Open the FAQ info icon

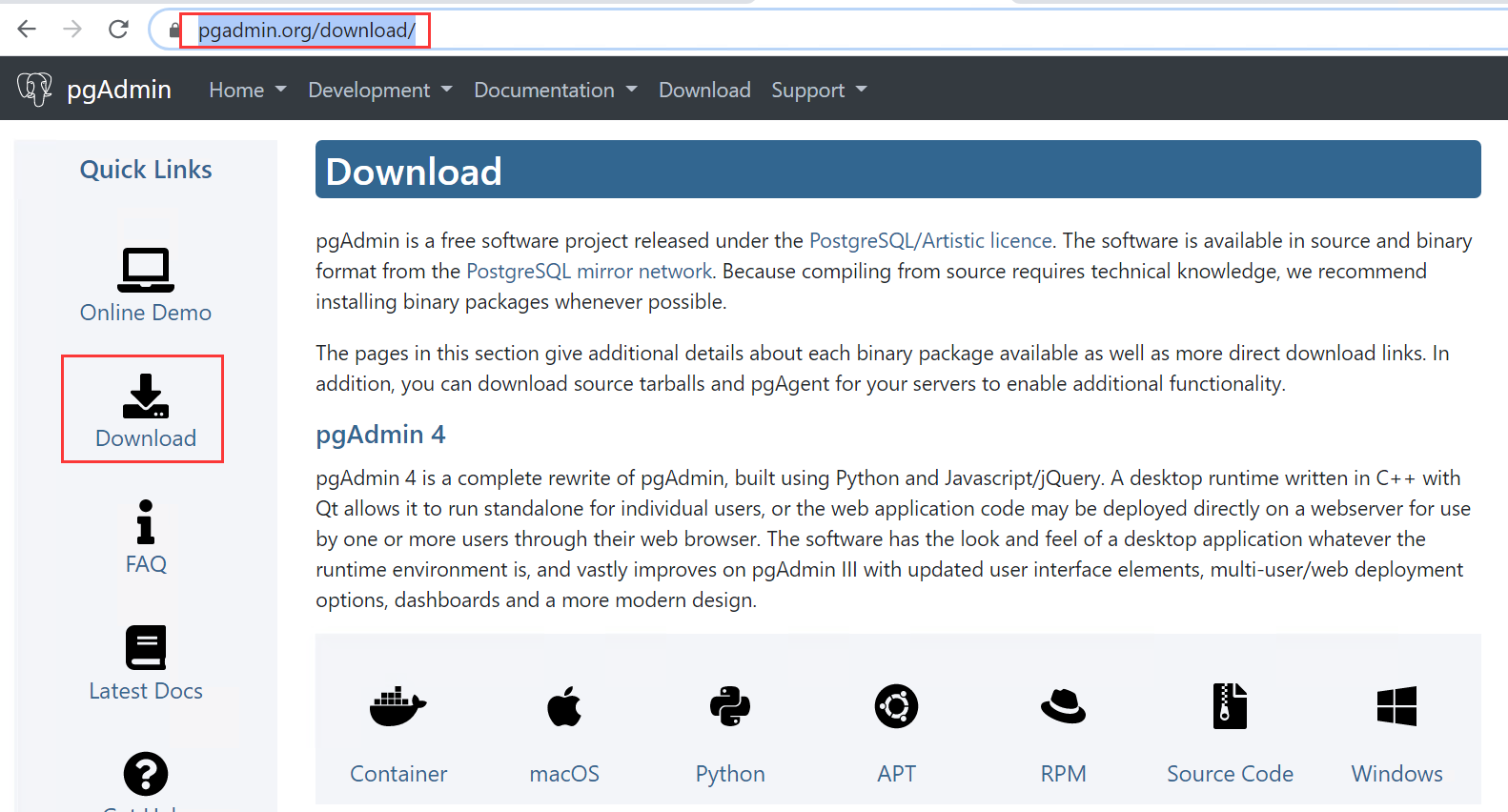coord(146,521)
